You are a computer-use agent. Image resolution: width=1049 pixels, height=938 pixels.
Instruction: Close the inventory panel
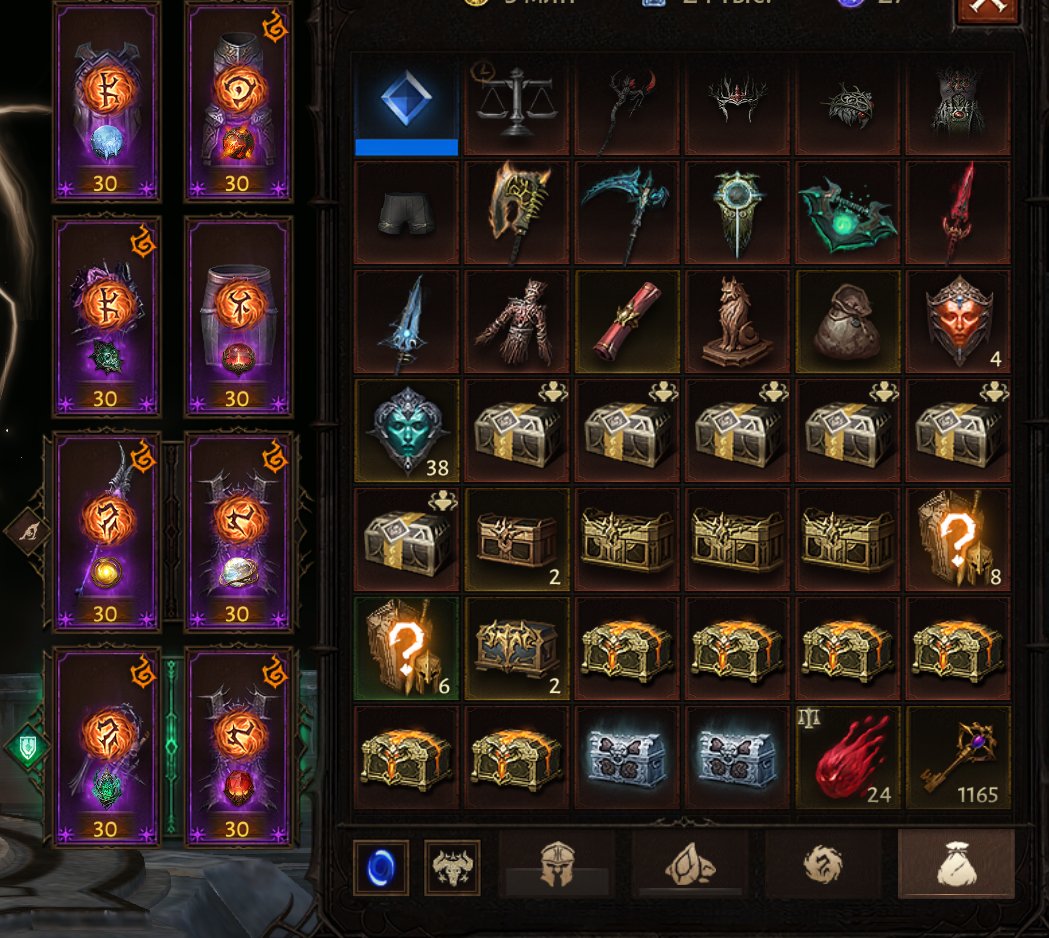click(987, 8)
